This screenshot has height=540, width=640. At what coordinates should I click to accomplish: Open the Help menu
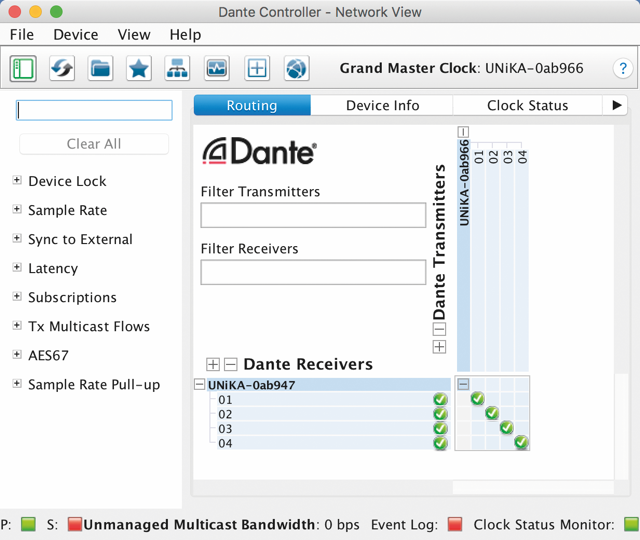click(x=185, y=35)
